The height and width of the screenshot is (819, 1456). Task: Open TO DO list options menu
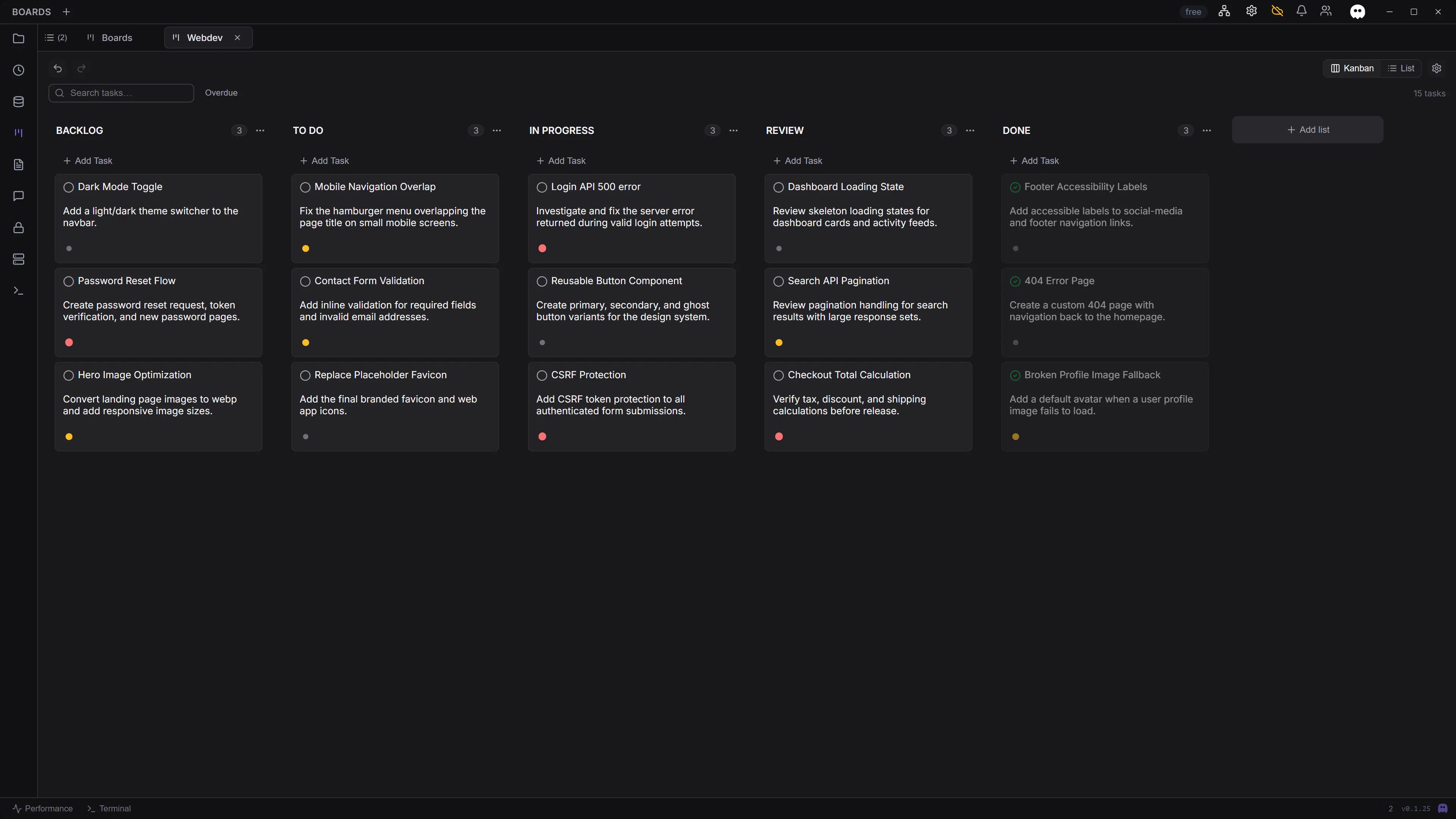[497, 130]
